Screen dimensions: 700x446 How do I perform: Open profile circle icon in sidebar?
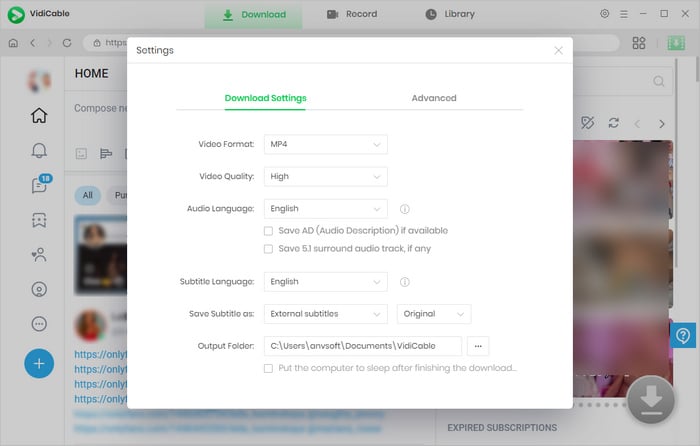tap(39, 289)
